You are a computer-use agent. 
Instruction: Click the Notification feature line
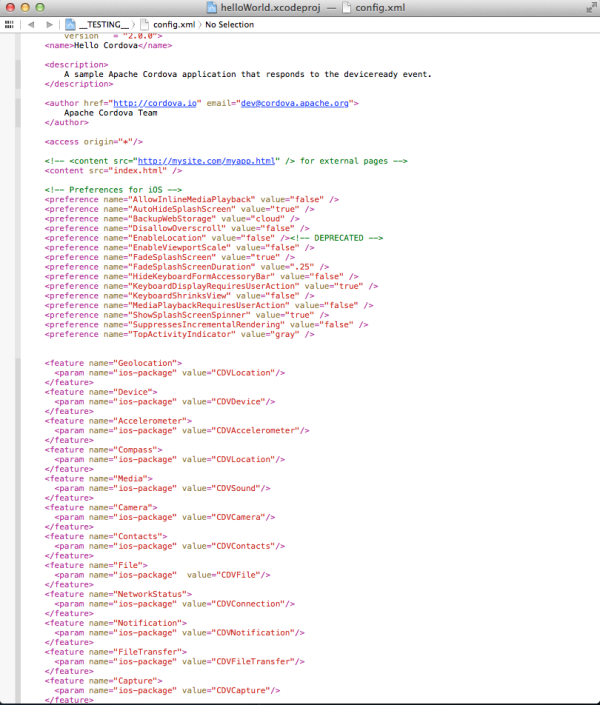(x=116, y=623)
